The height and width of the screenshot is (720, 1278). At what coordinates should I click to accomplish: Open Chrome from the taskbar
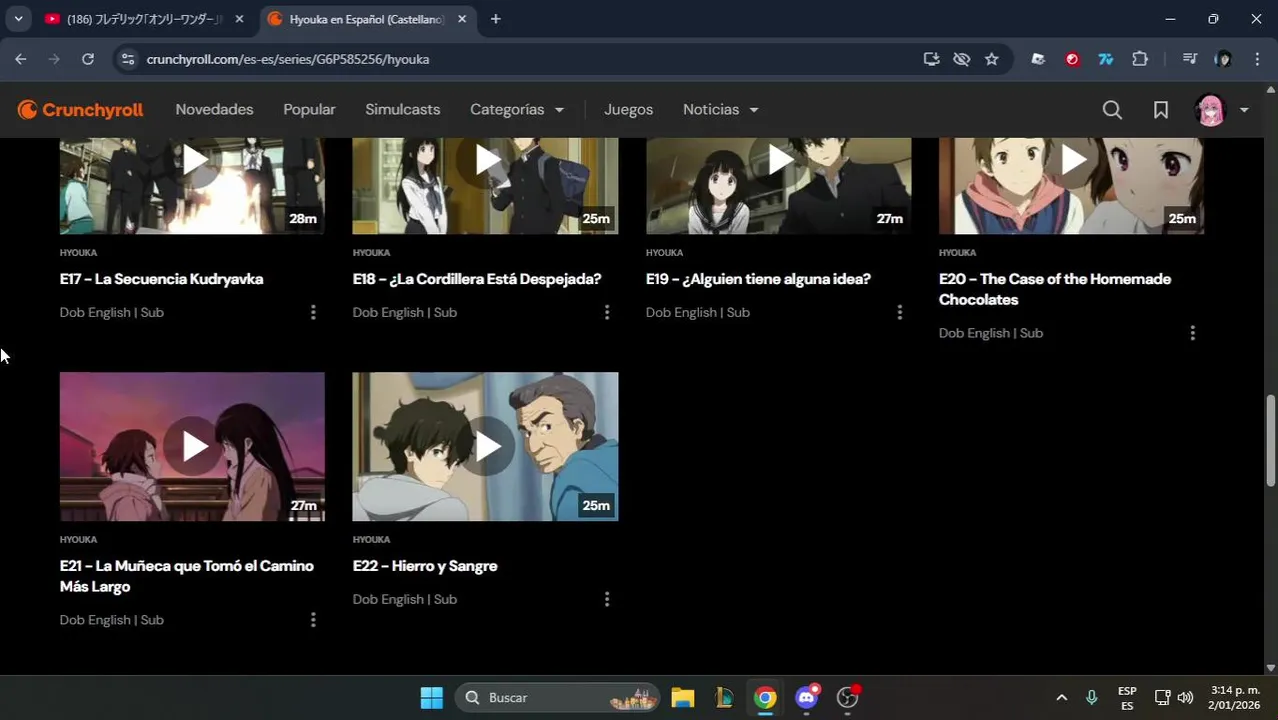click(765, 698)
